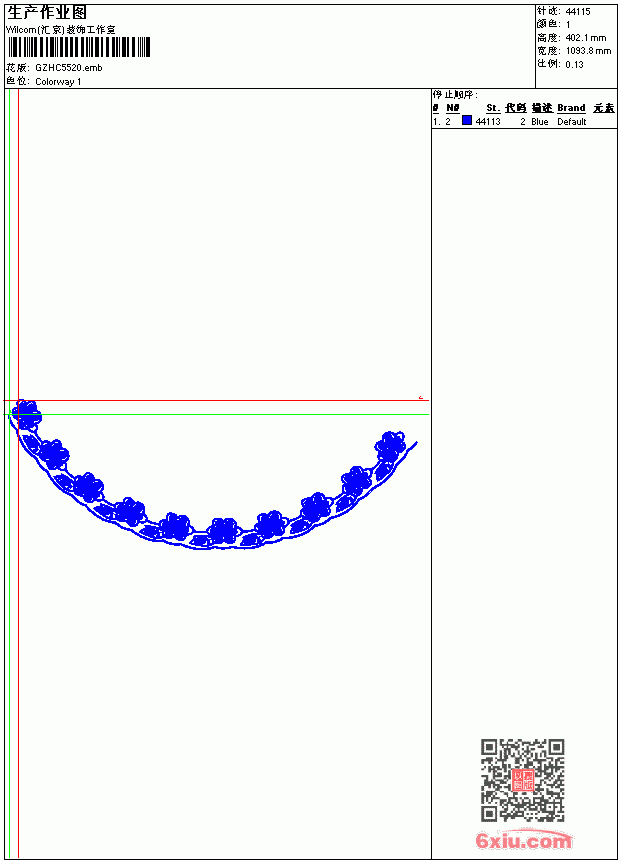
Task: Click the Colorway 1 label
Action: (x=58, y=82)
